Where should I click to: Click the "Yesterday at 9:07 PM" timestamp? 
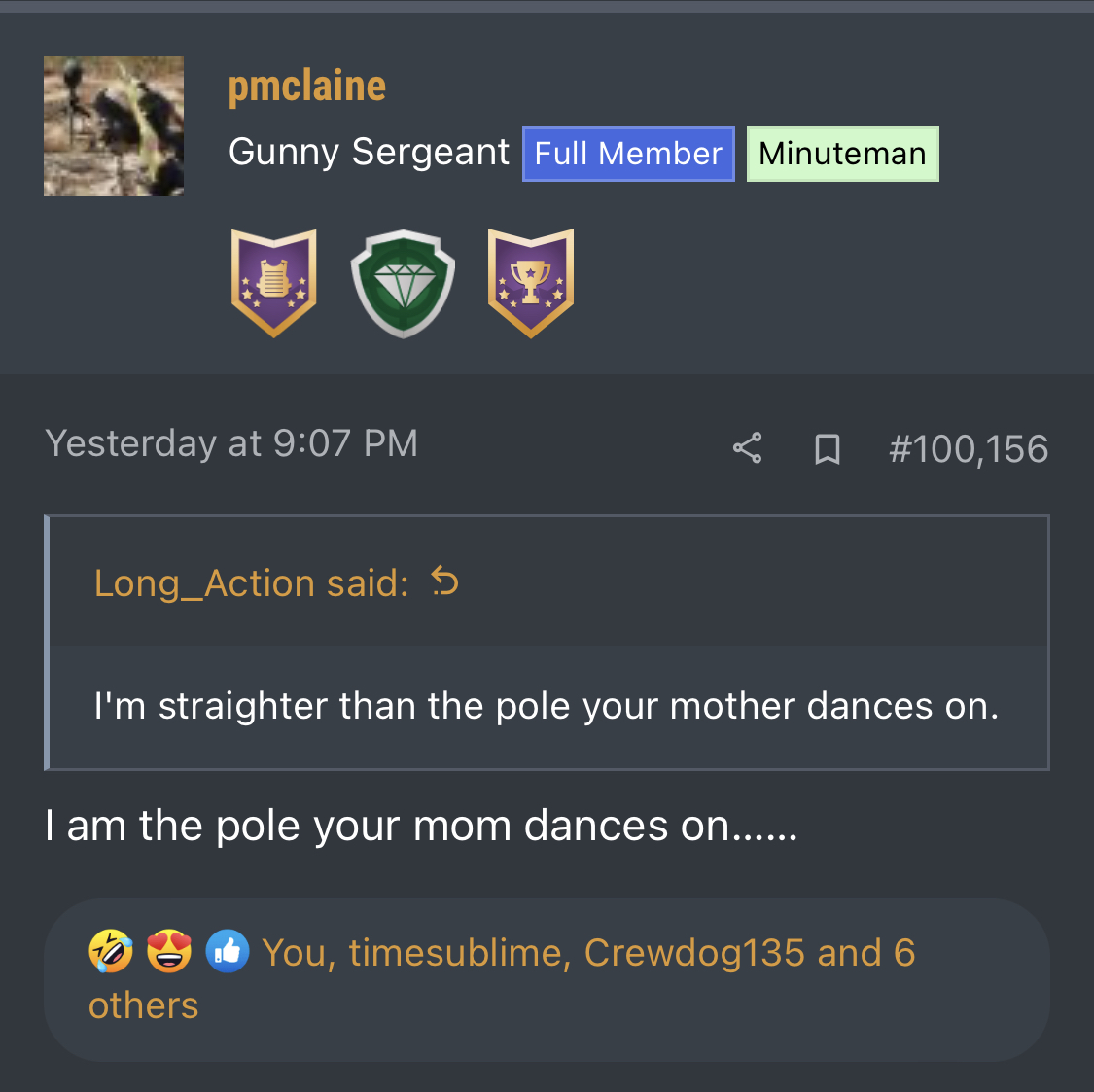231,443
